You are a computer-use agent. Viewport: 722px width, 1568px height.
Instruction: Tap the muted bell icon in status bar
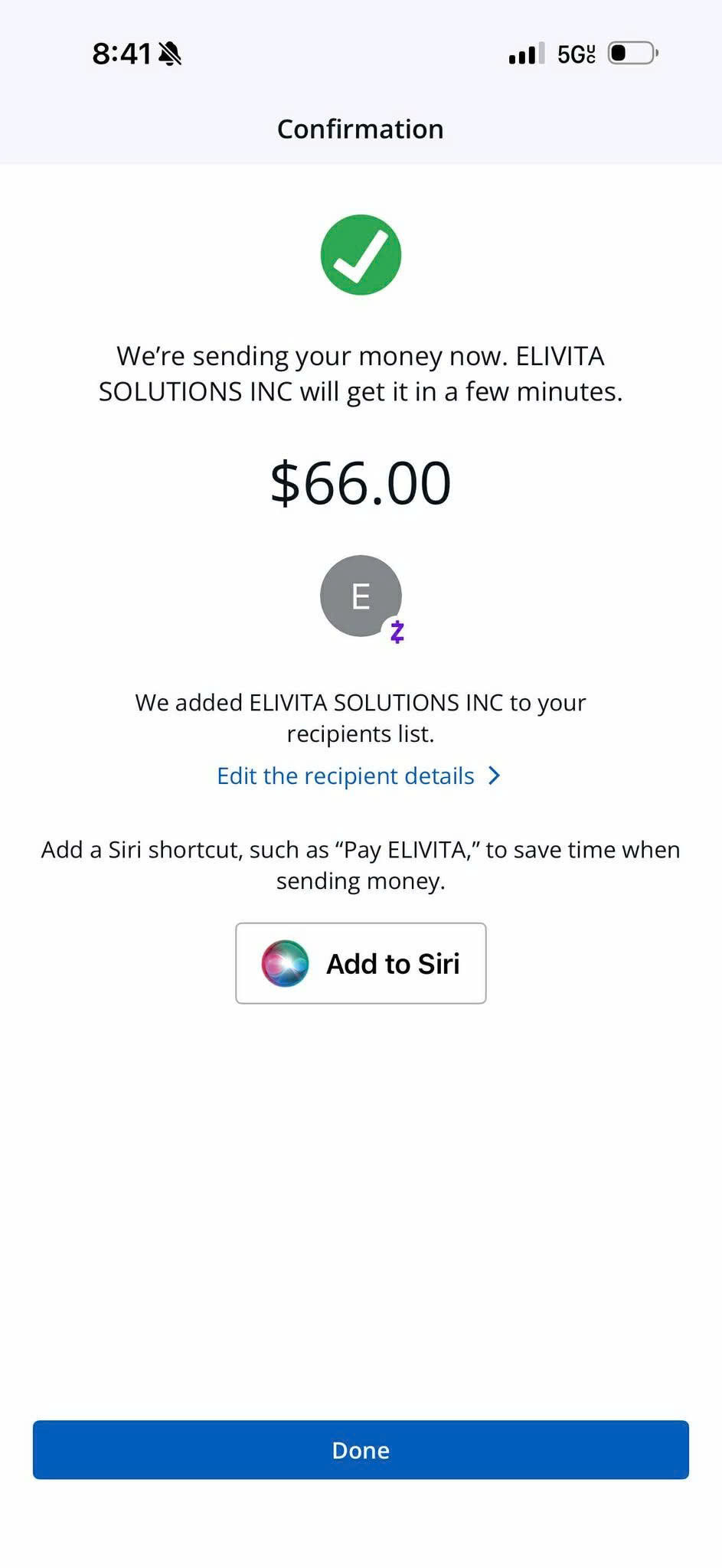coord(170,54)
